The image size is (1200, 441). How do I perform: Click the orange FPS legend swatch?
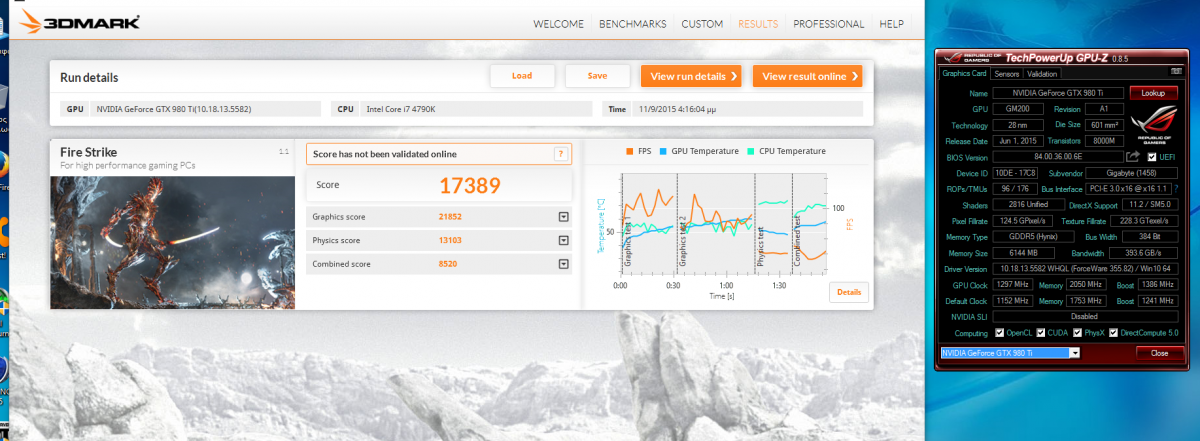pyautogui.click(x=630, y=152)
